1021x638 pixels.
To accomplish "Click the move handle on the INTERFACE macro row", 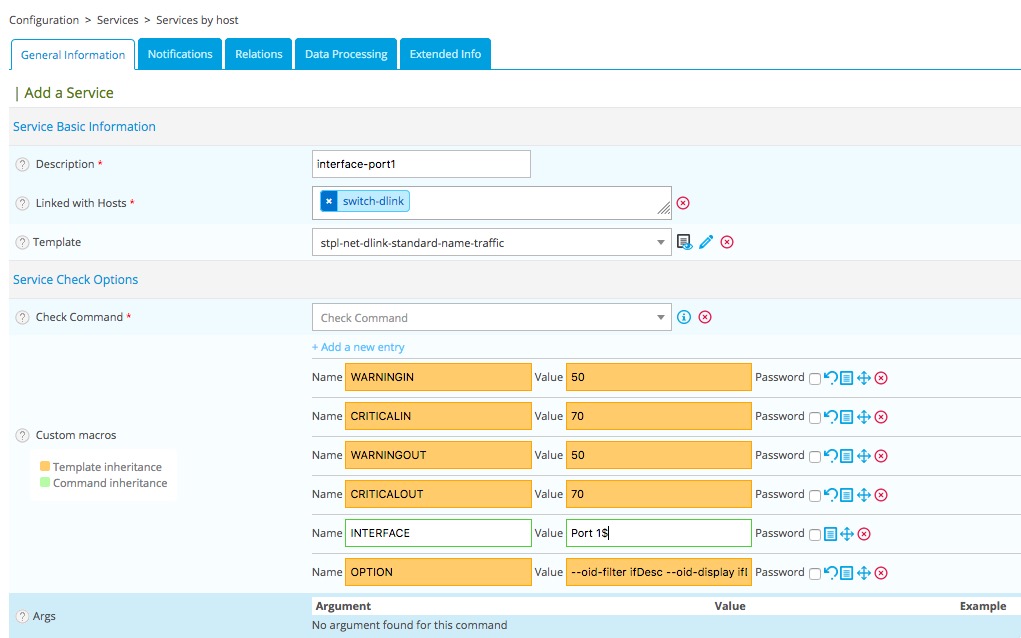I will (x=847, y=534).
